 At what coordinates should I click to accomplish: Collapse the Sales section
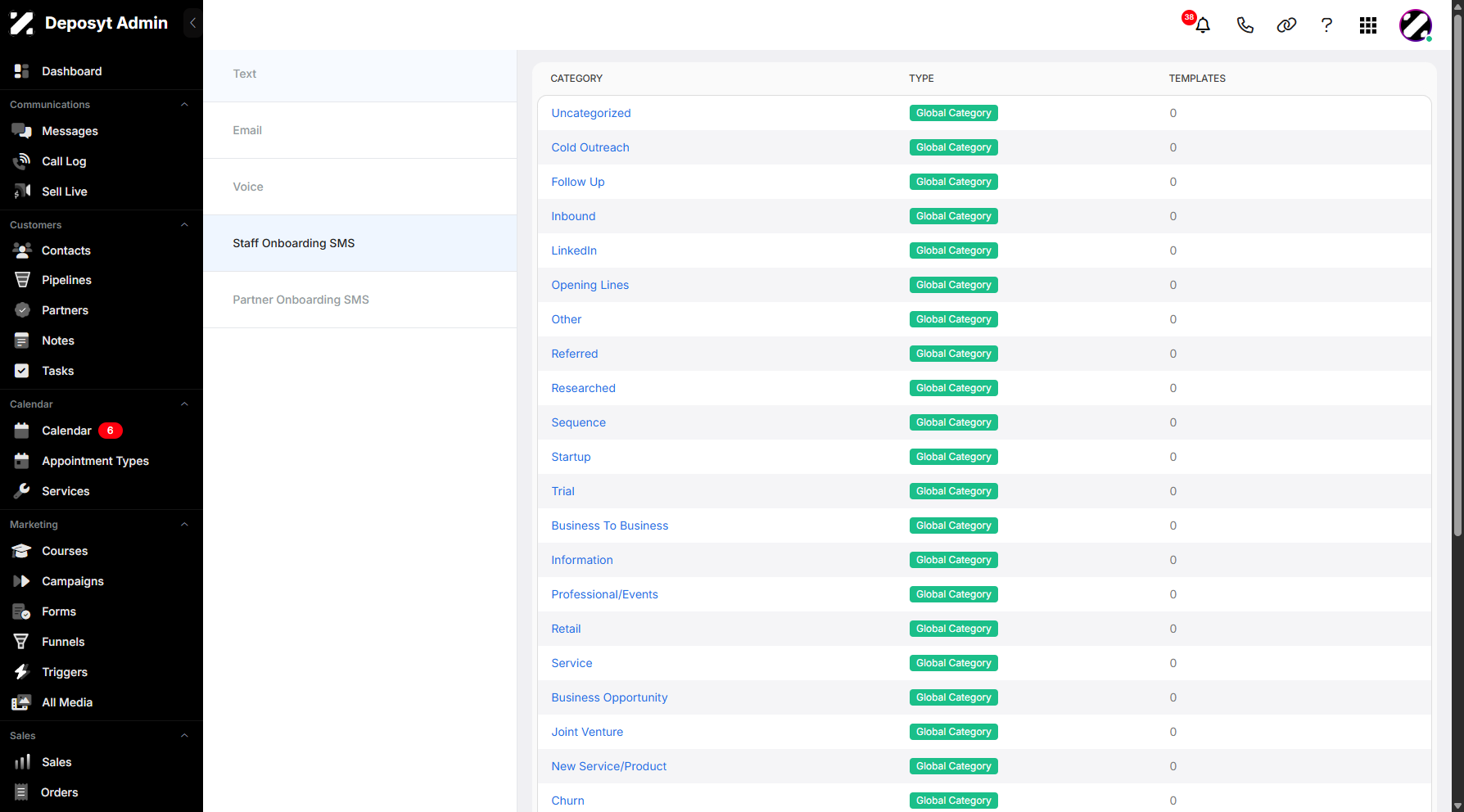[x=184, y=736]
